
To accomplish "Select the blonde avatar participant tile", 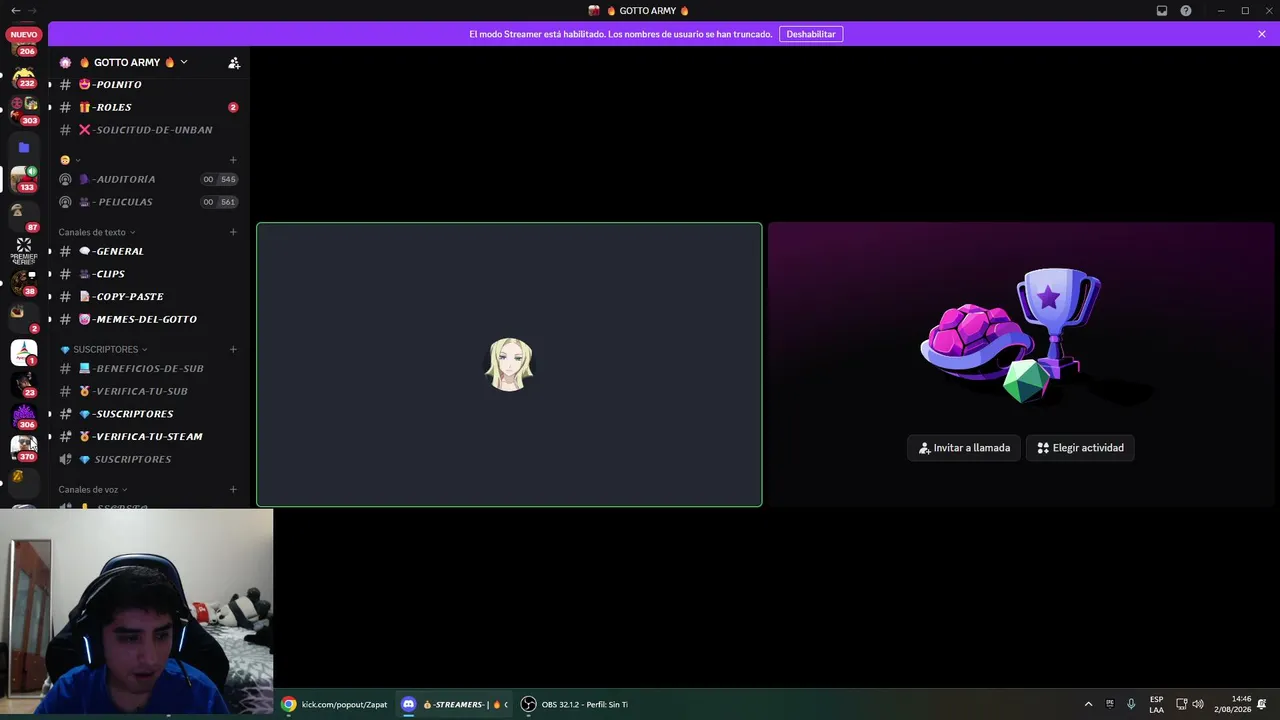I will (509, 364).
